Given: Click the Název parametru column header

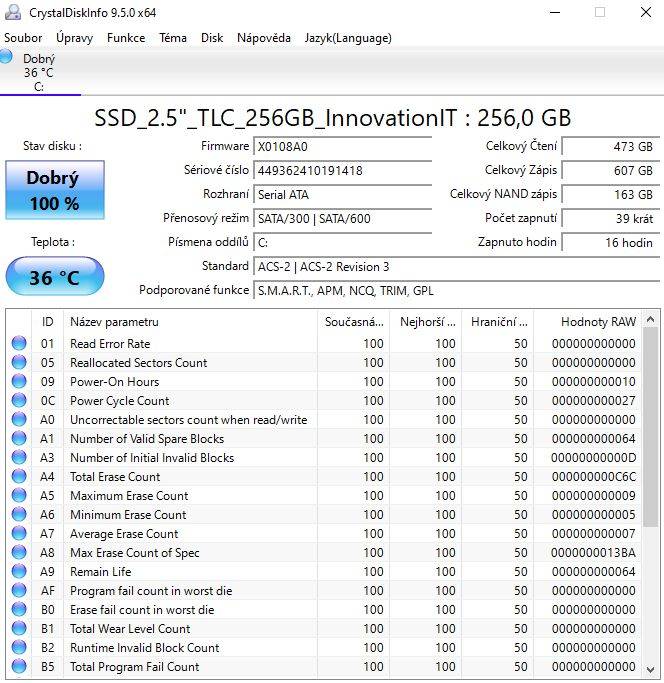Looking at the screenshot, I should pos(190,322).
